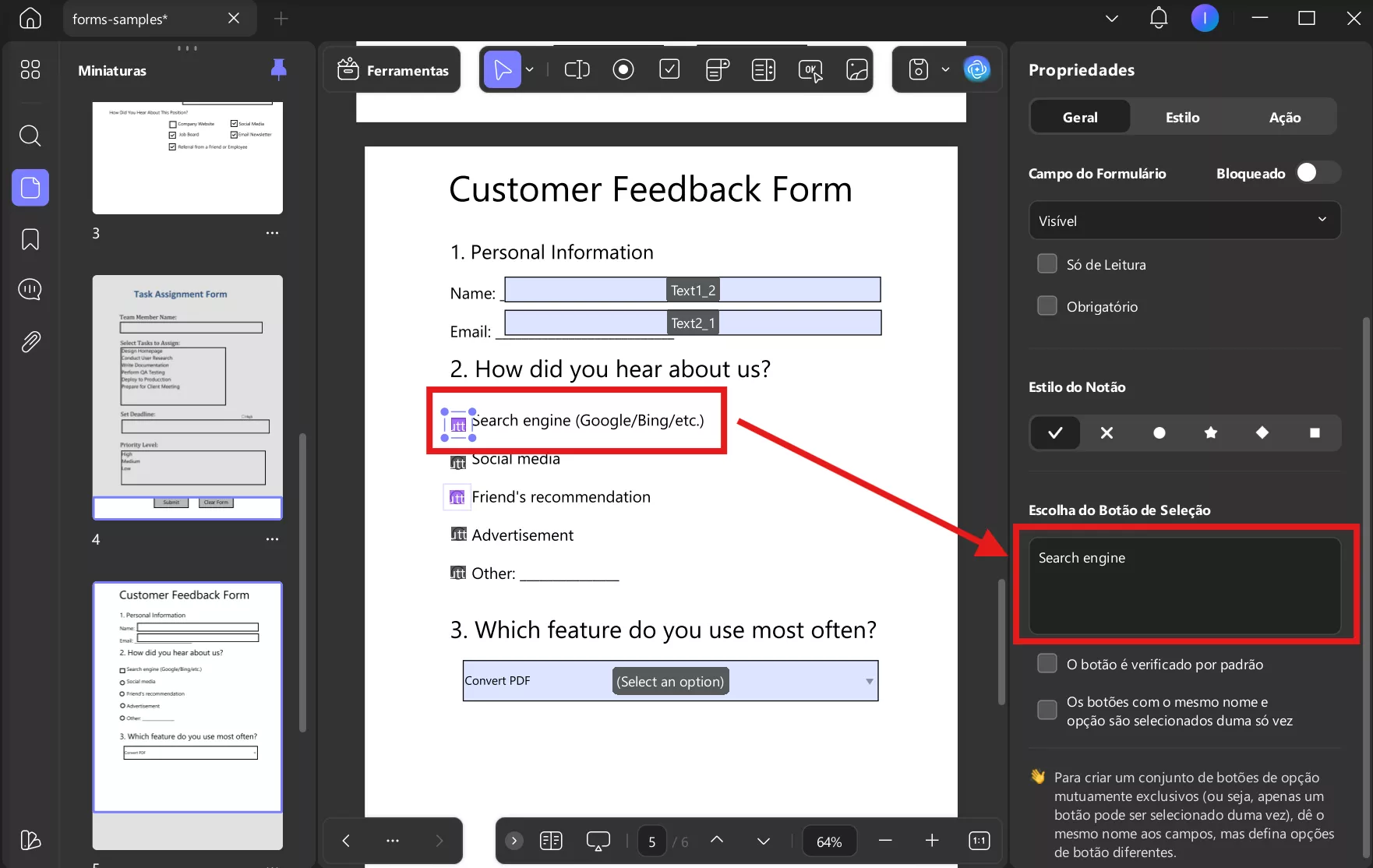Screen dimensions: 1373x868
Task: Enable O botão é verificado por padrão
Action: pyautogui.click(x=1047, y=664)
